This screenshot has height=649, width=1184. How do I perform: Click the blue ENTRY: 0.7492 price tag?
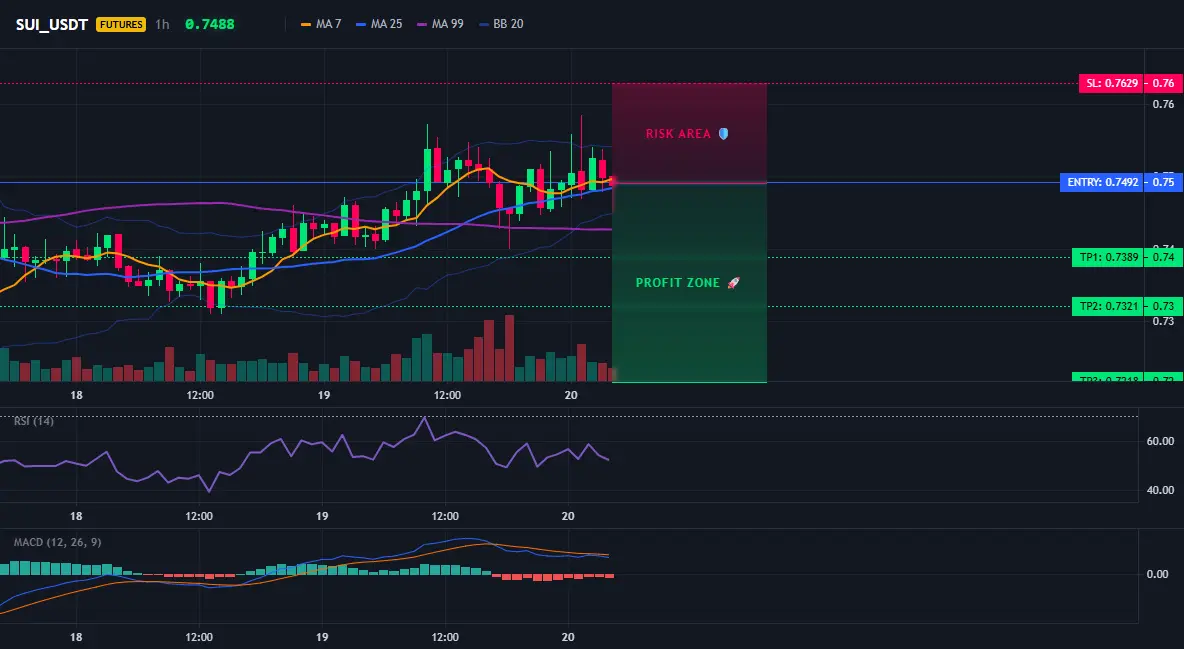click(1102, 182)
